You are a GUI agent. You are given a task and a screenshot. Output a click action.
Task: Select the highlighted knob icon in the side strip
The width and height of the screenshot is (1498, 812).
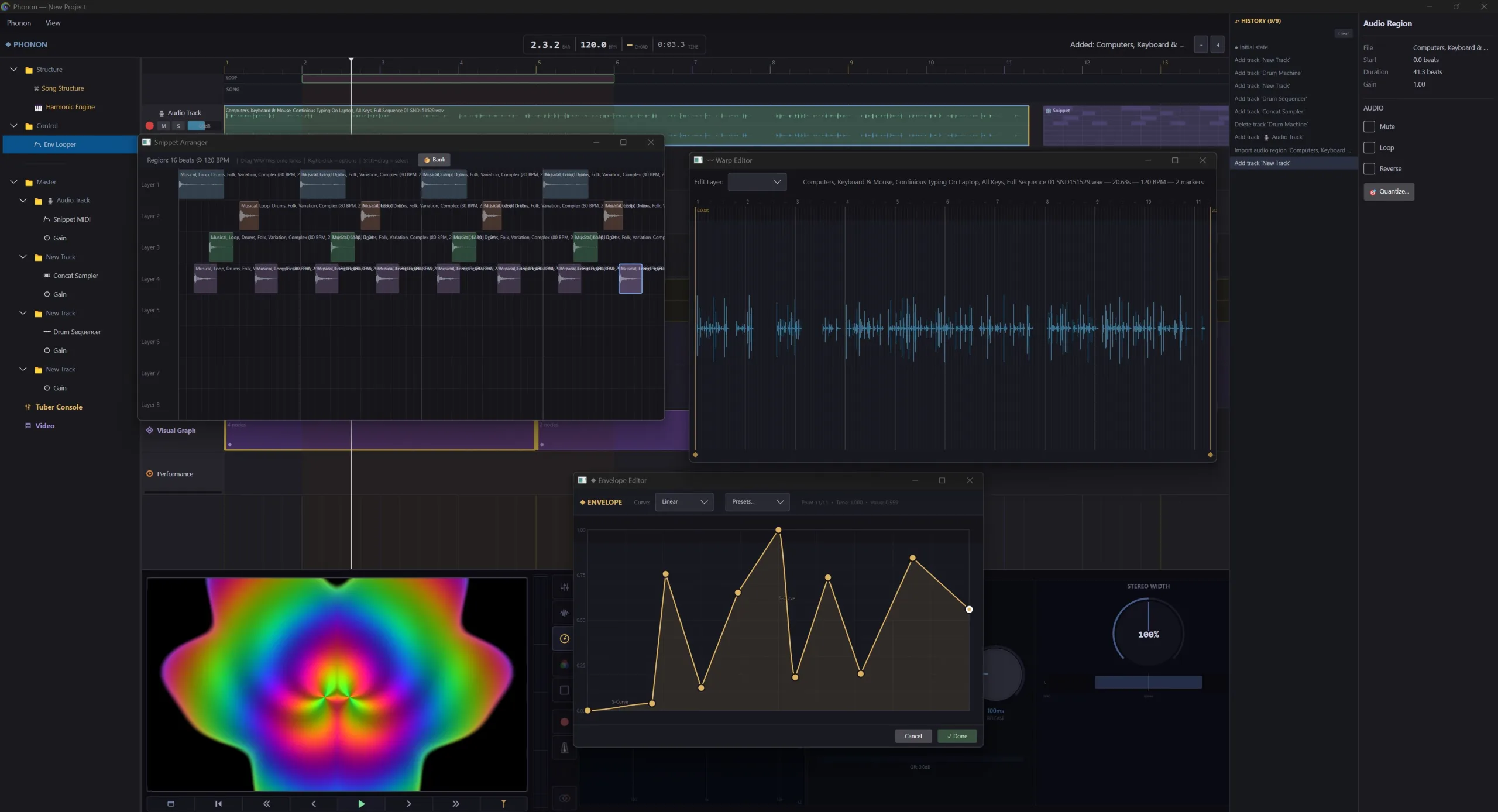coord(564,638)
